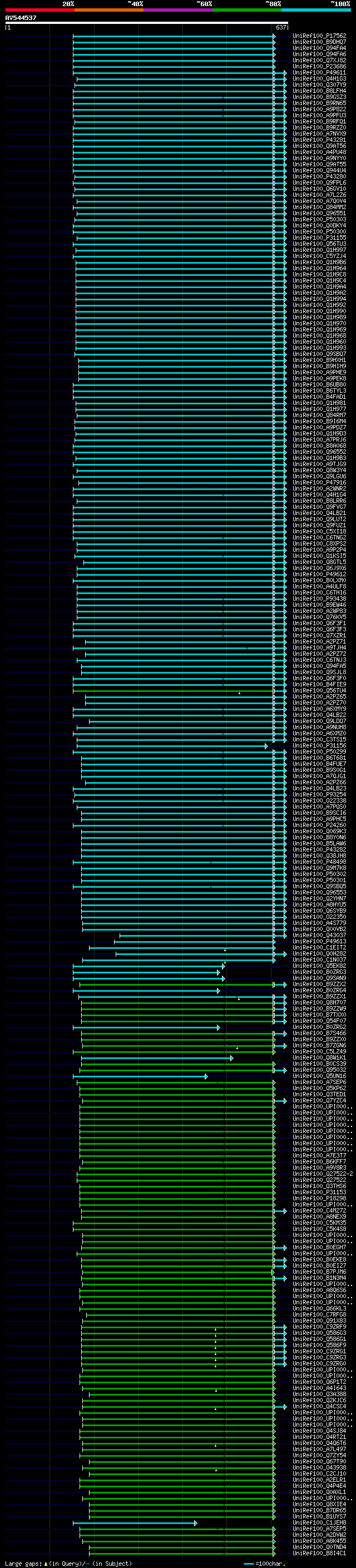Select hit label UniRef100_Q944U4
This screenshot has width=356, height=1568.
319,170
